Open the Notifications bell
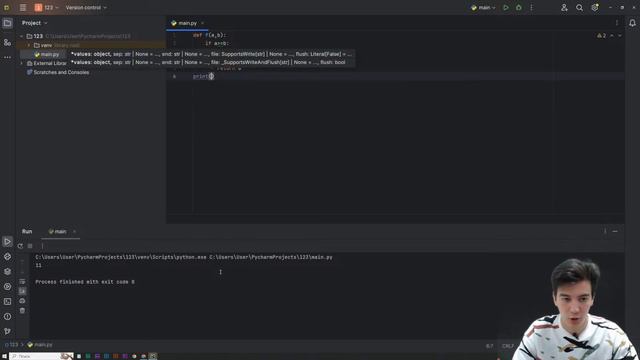 (632, 23)
